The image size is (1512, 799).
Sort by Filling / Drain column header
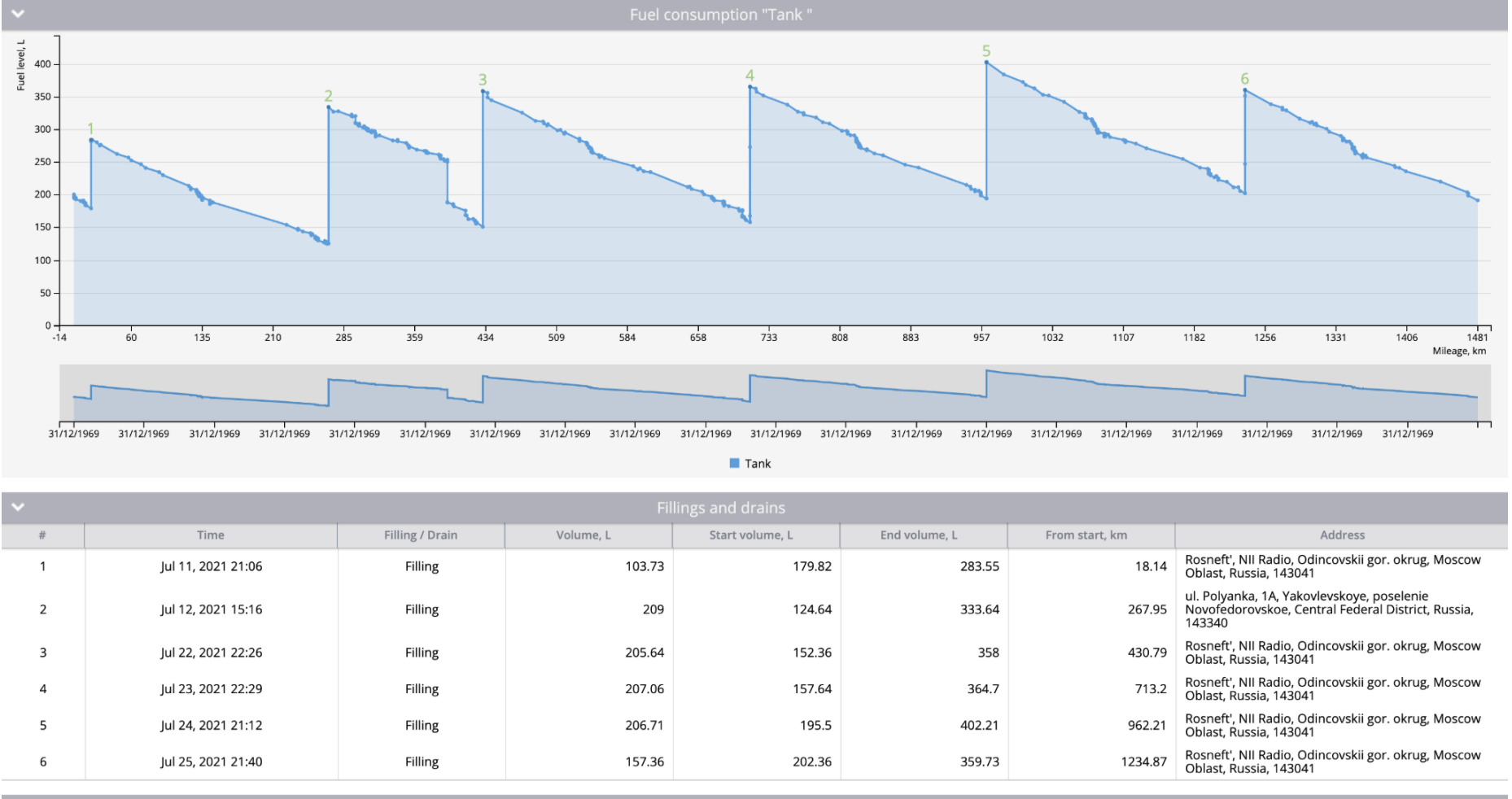(421, 535)
